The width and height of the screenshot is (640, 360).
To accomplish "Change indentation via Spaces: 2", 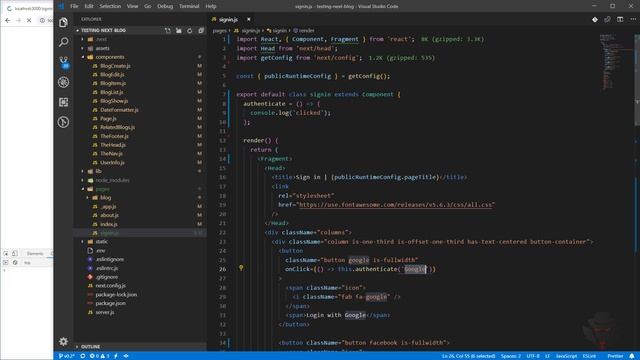I will coord(511,356).
